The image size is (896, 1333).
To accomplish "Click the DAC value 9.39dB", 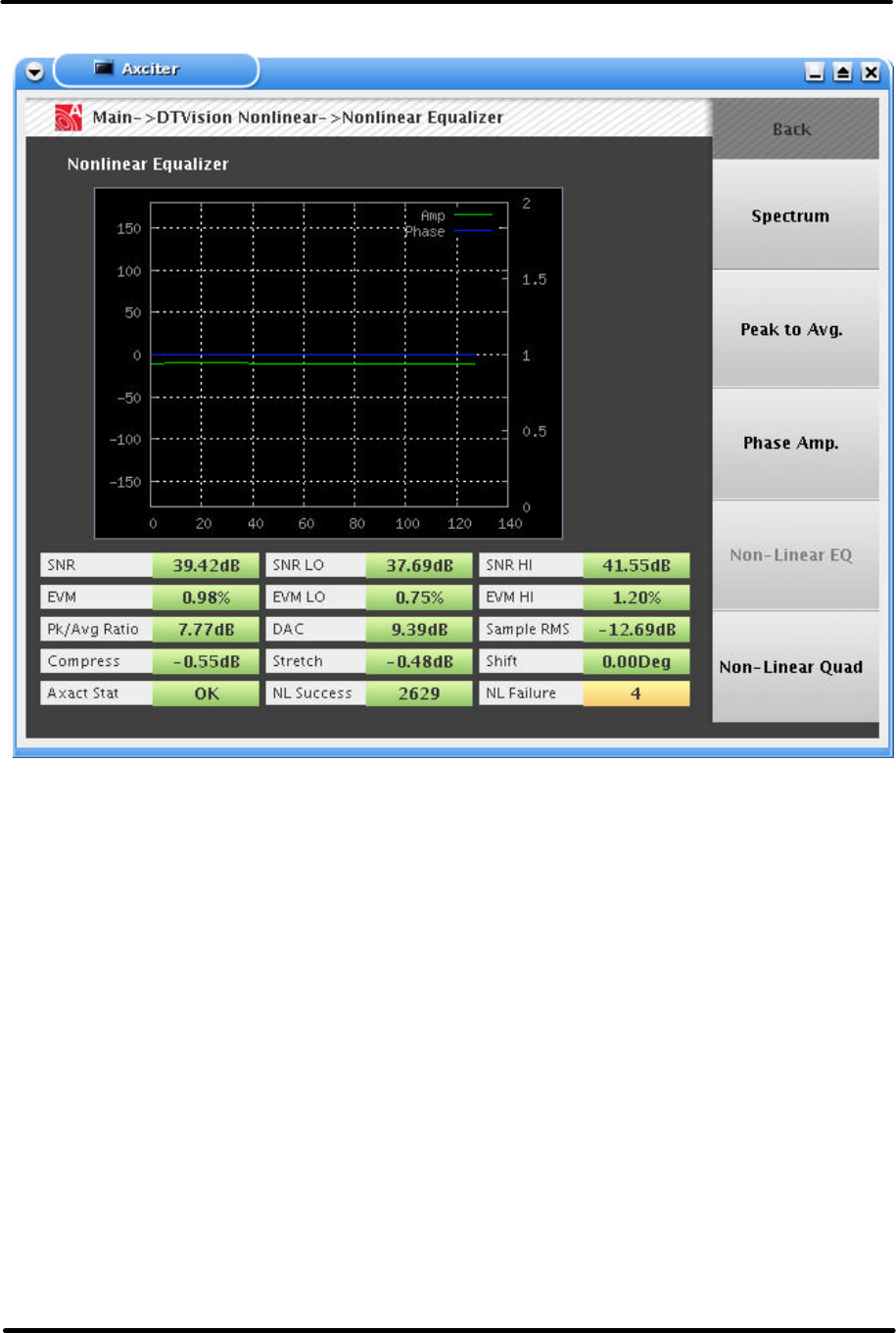I will point(419,630).
